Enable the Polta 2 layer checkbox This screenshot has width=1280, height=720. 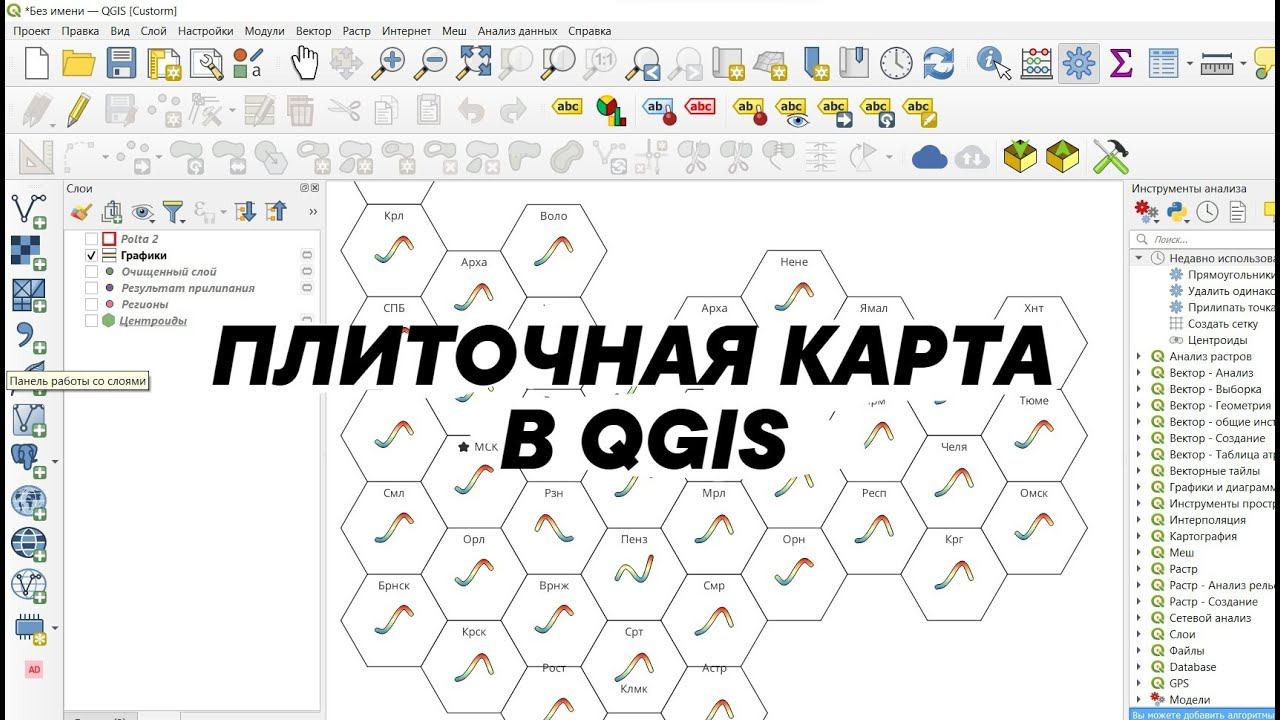click(x=91, y=239)
